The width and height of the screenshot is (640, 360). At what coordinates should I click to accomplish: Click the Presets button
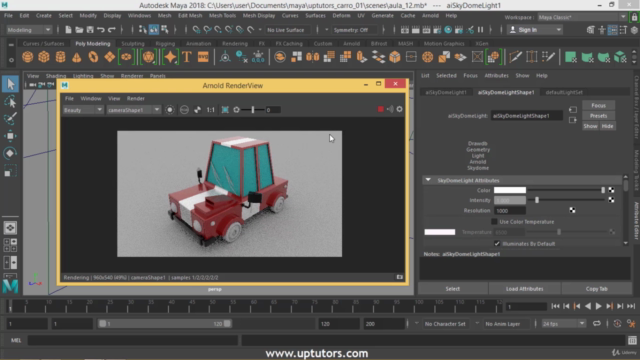click(598, 116)
